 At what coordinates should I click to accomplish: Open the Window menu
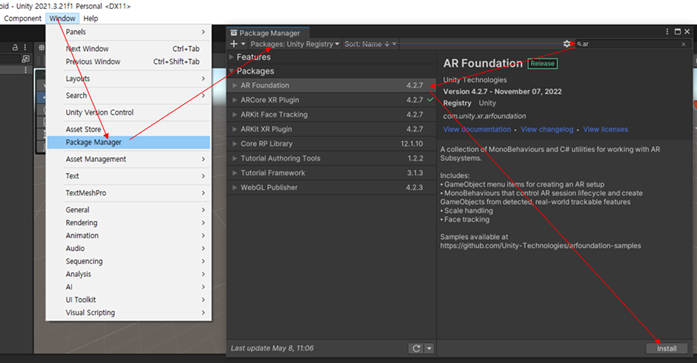(x=62, y=18)
